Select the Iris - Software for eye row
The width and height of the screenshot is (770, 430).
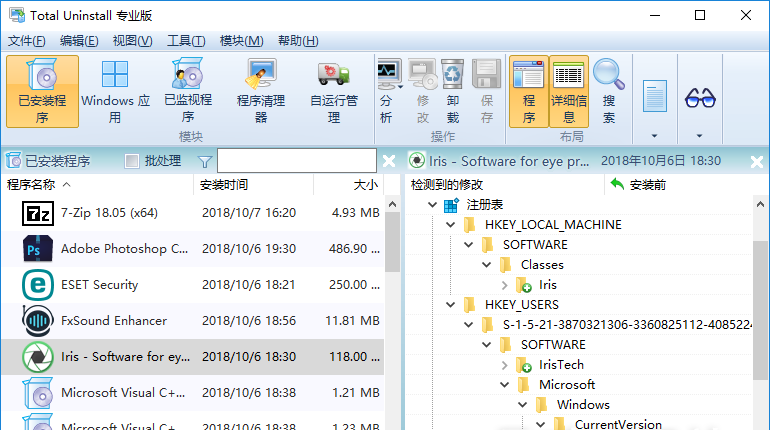pyautogui.click(x=193, y=357)
